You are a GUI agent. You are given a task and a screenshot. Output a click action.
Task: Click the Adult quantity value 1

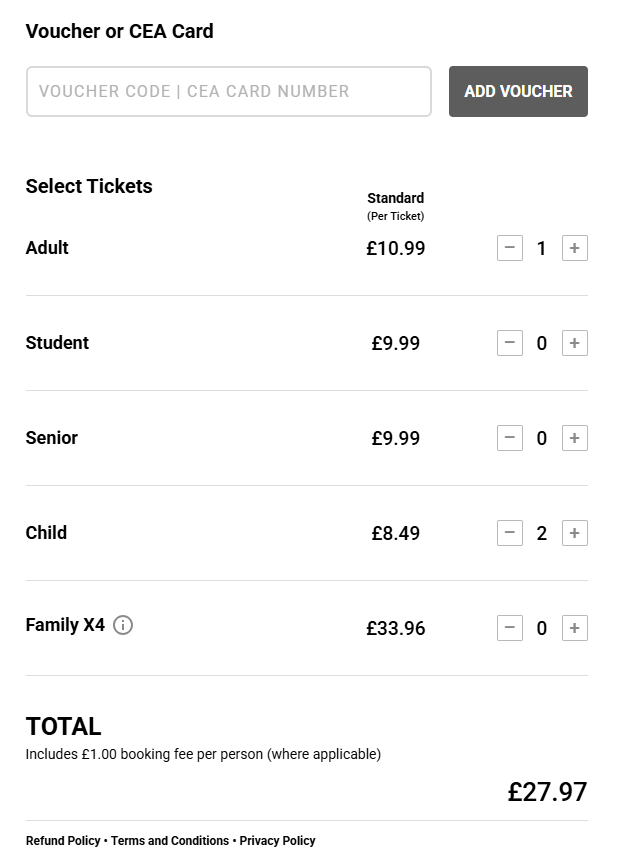click(x=542, y=248)
